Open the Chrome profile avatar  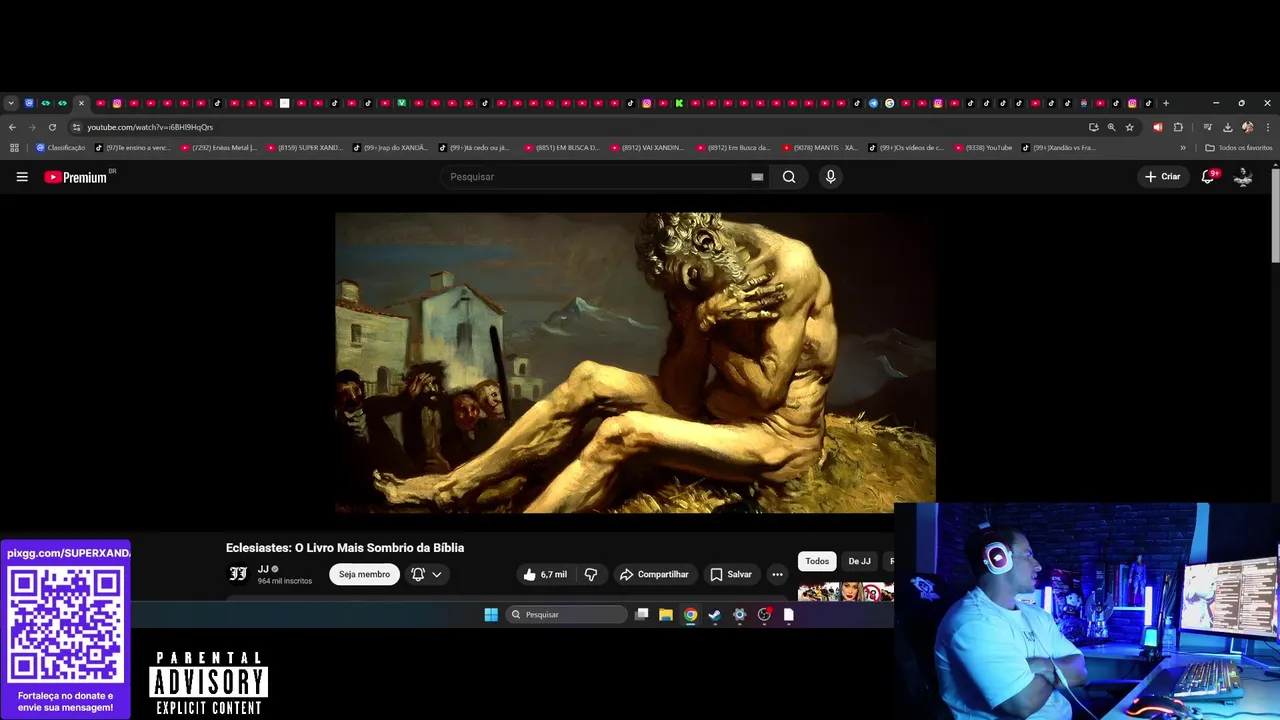point(1247,127)
